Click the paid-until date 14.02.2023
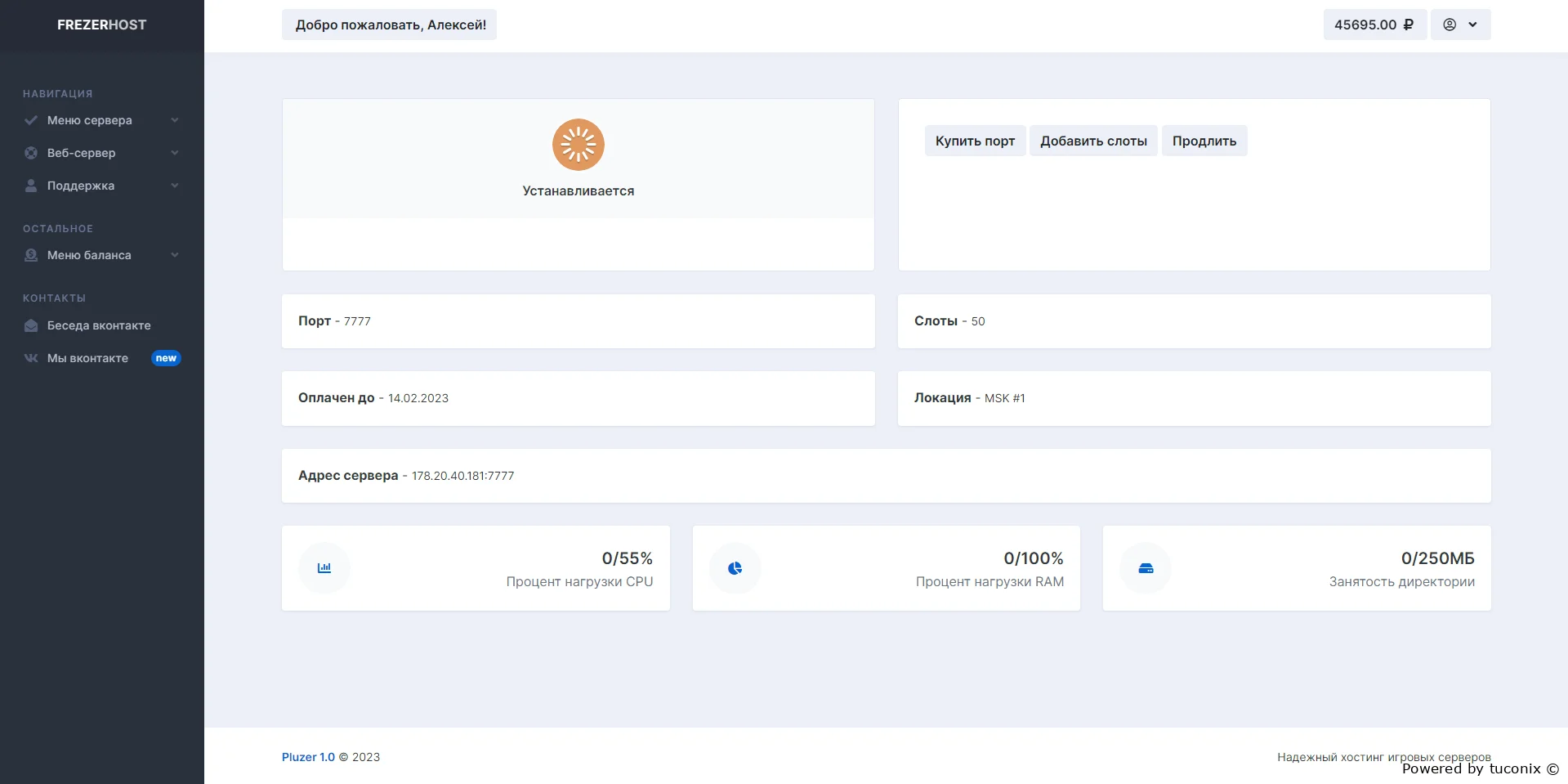Viewport: 1568px width, 784px height. pos(418,398)
